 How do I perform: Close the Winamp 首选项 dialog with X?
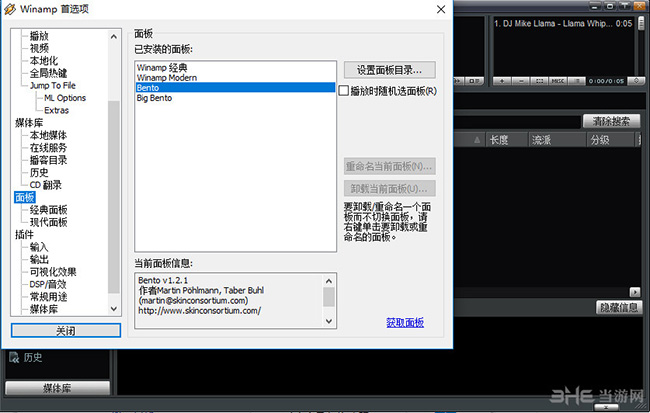[441, 9]
